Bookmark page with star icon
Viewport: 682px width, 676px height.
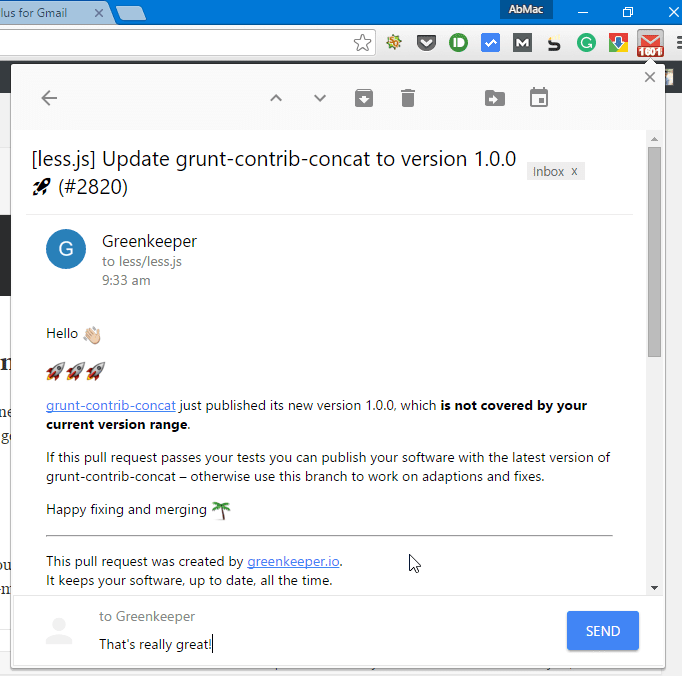pyautogui.click(x=362, y=43)
